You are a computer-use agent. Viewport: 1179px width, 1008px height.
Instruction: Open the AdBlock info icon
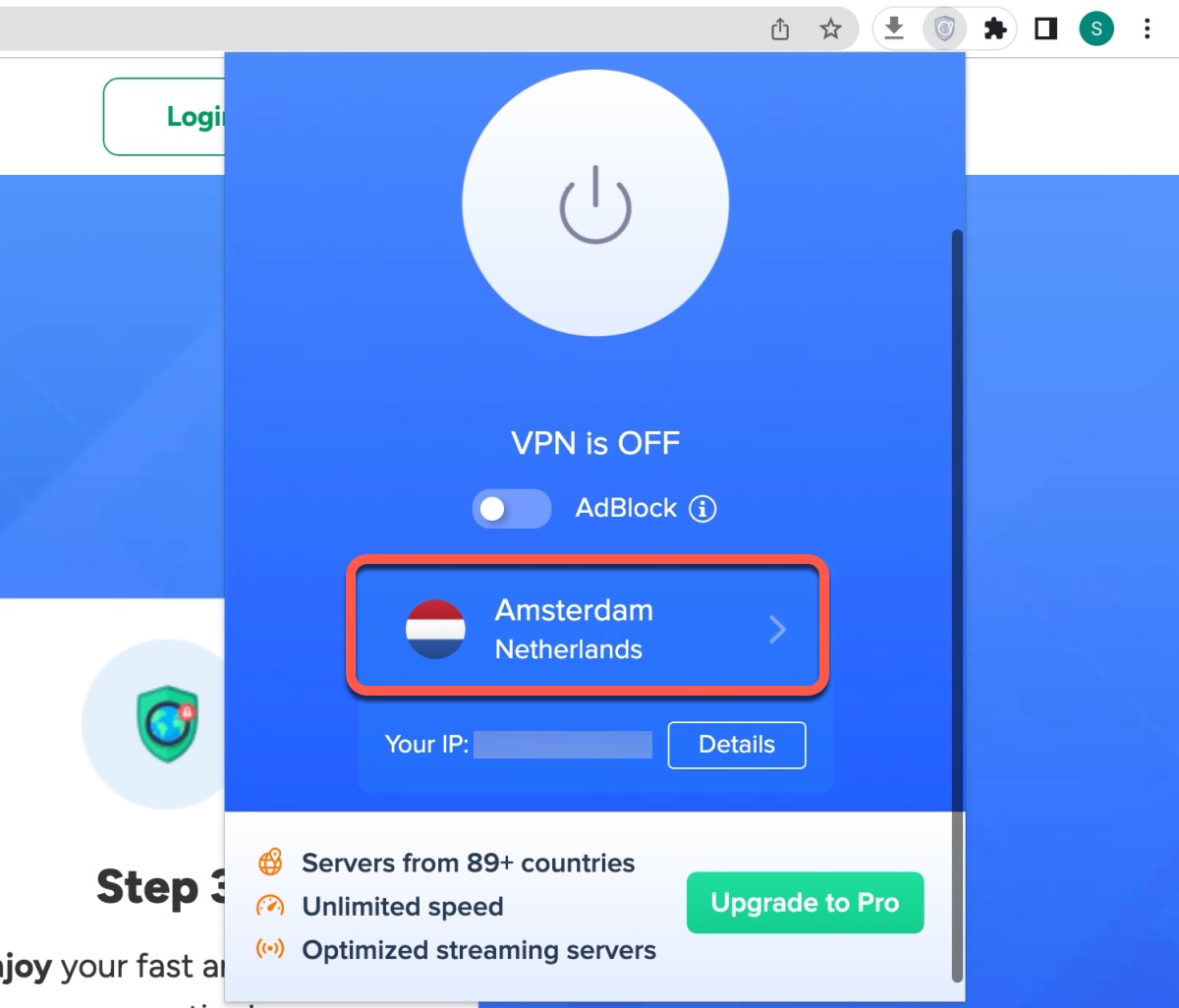tap(702, 509)
